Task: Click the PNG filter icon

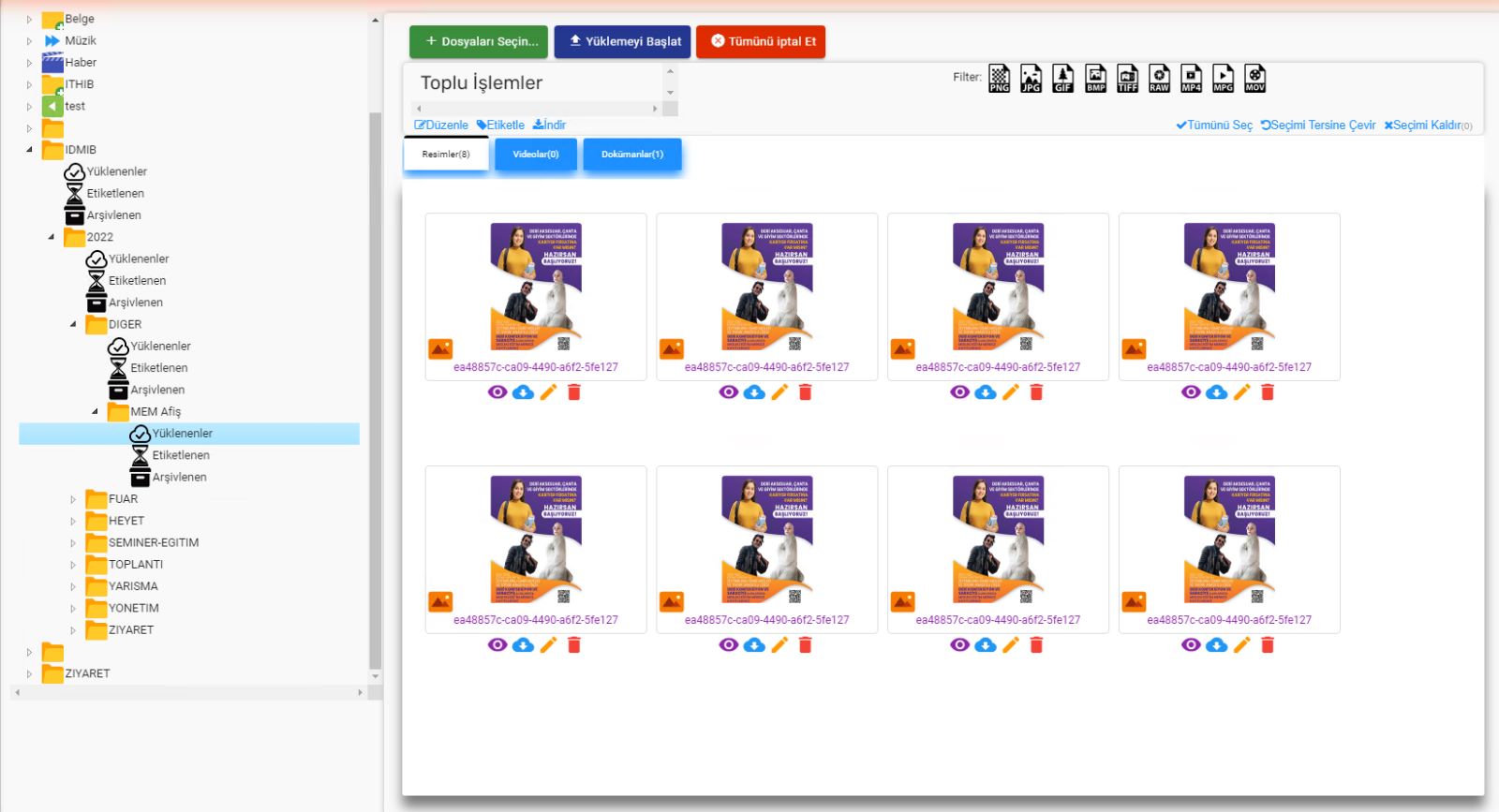Action: [1000, 79]
